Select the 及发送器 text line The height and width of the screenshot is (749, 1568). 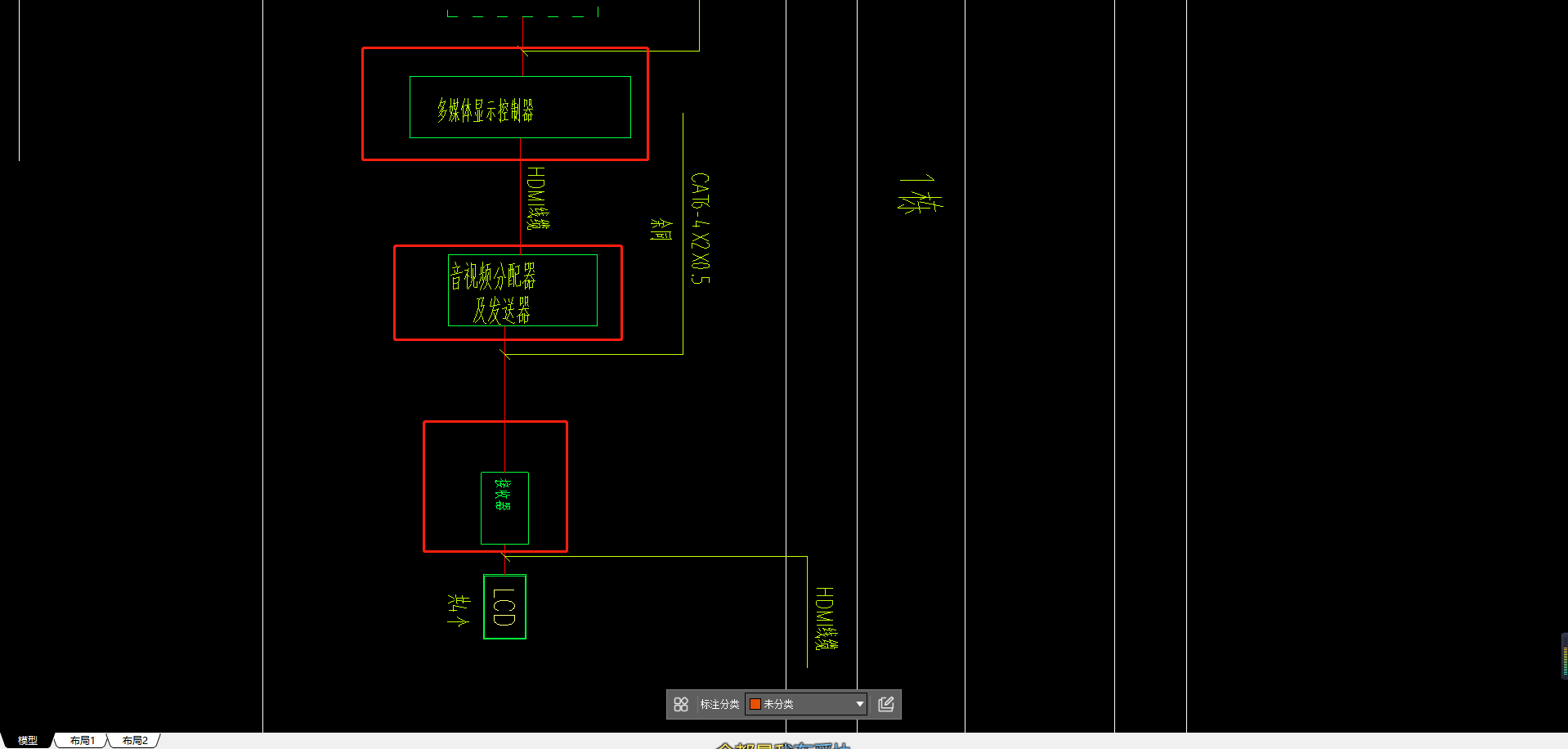tap(501, 310)
